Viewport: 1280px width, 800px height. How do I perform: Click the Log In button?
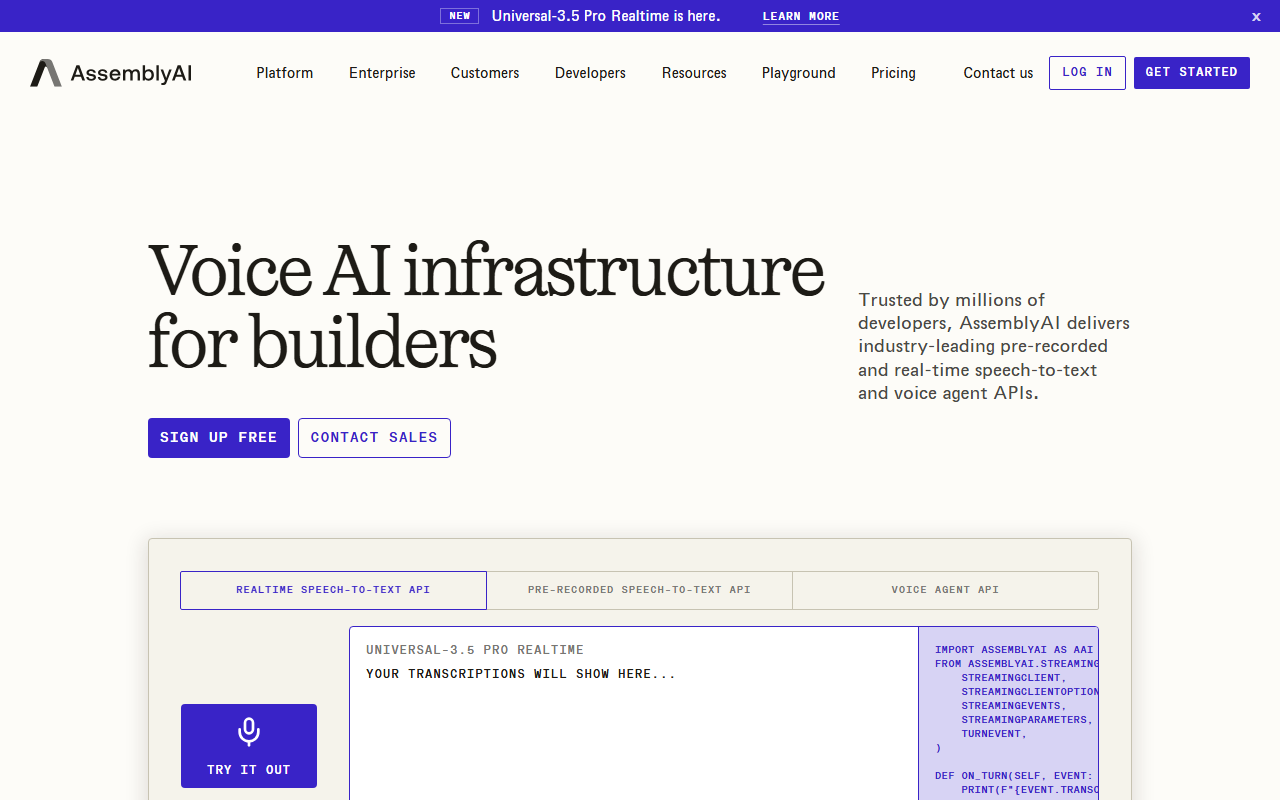[1087, 73]
